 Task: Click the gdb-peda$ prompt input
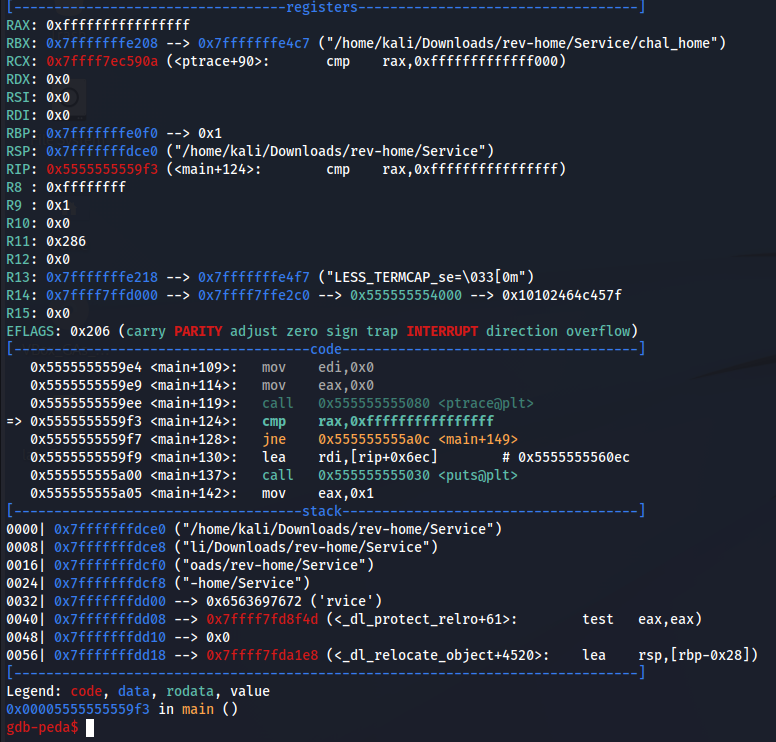pyautogui.click(x=90, y=727)
